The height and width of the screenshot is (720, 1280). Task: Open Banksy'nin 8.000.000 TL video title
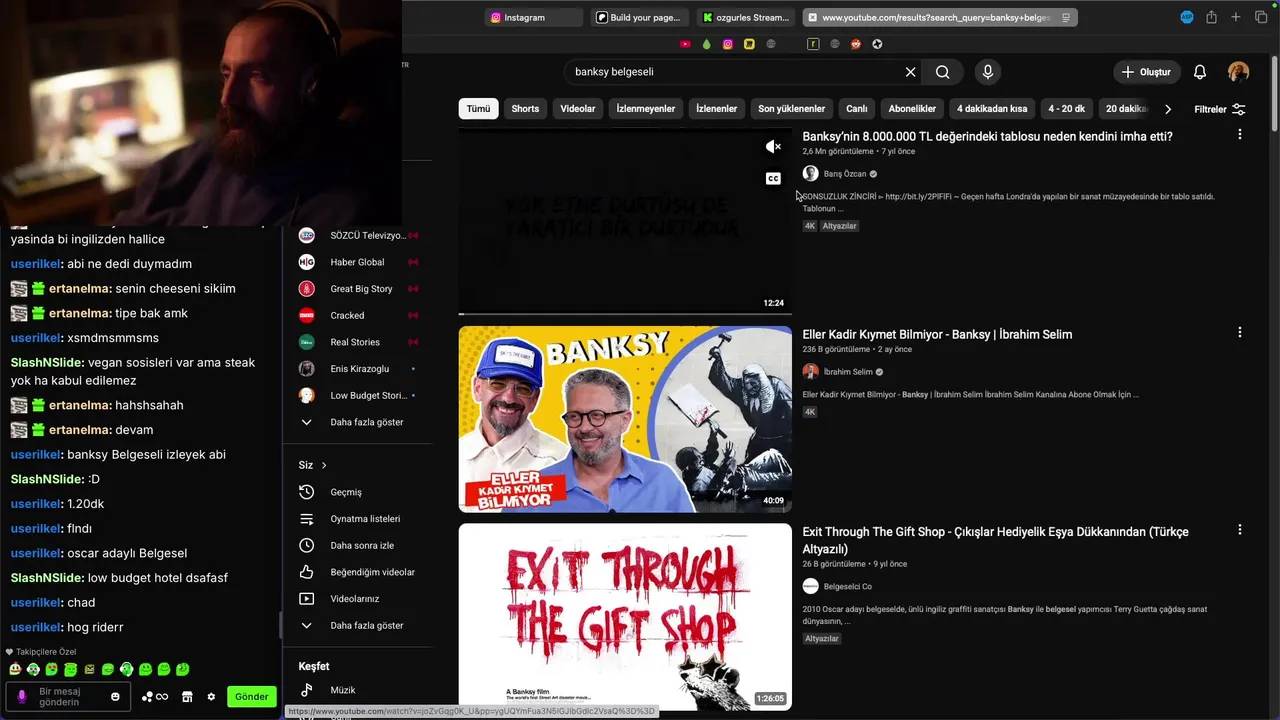(x=987, y=136)
